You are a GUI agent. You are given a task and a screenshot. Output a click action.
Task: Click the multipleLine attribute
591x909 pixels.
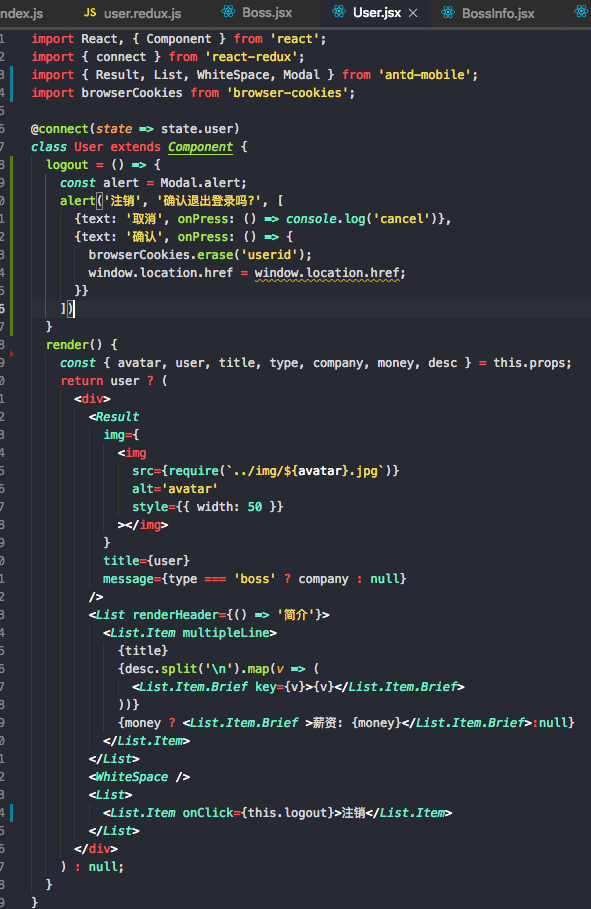pyautogui.click(x=226, y=632)
